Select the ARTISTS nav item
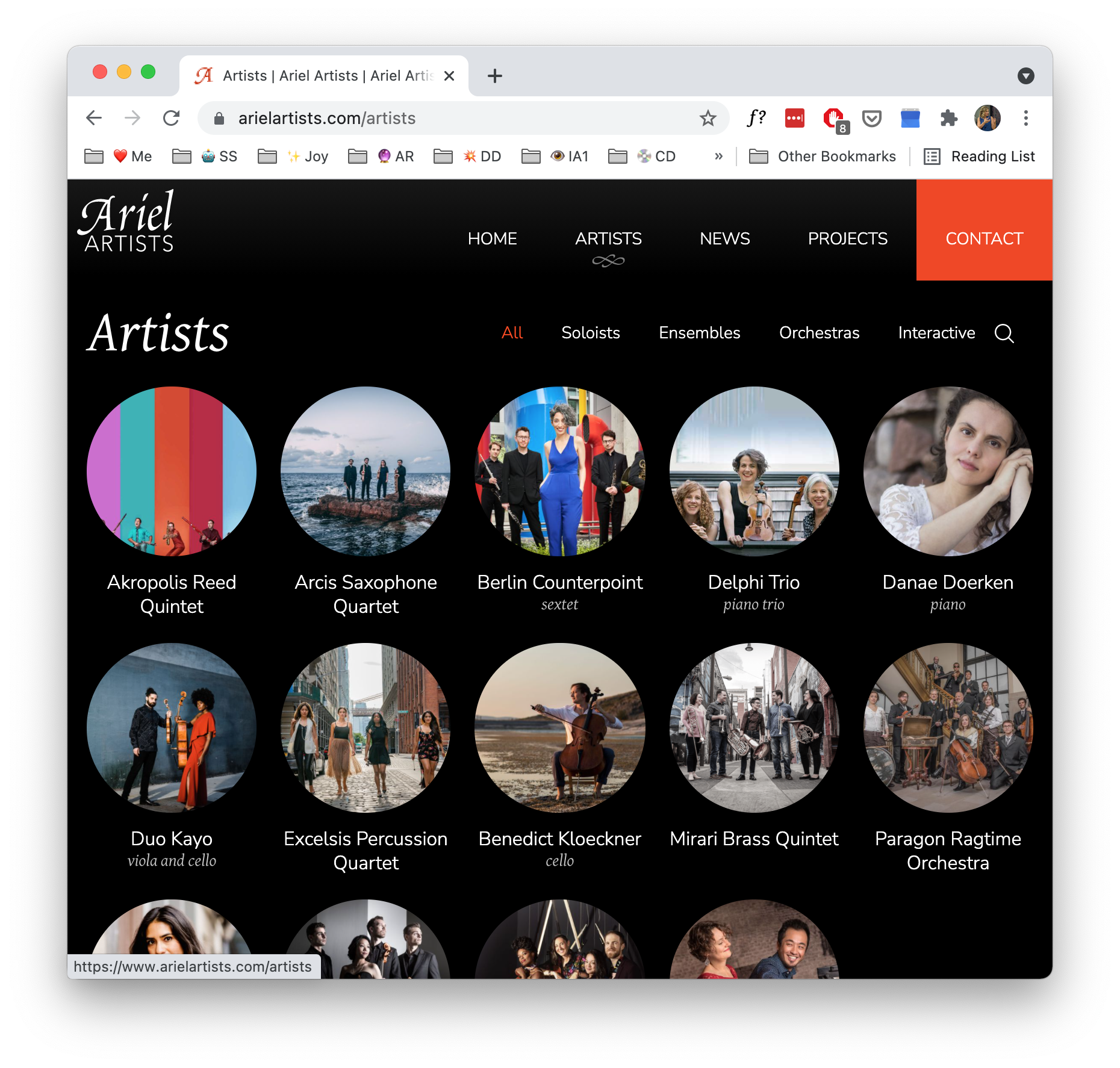 (x=608, y=238)
